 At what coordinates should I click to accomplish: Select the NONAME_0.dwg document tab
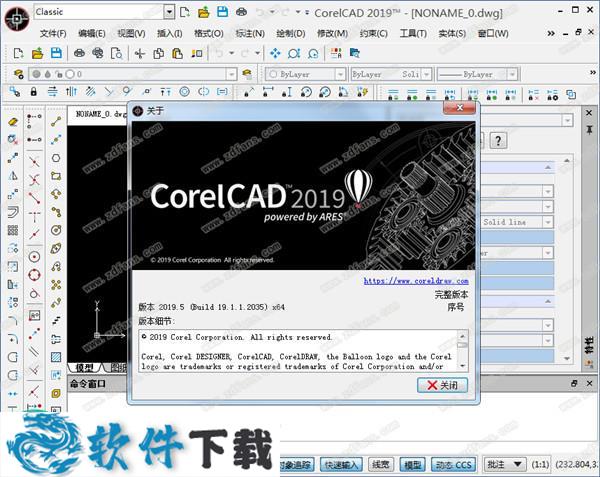[x=100, y=114]
